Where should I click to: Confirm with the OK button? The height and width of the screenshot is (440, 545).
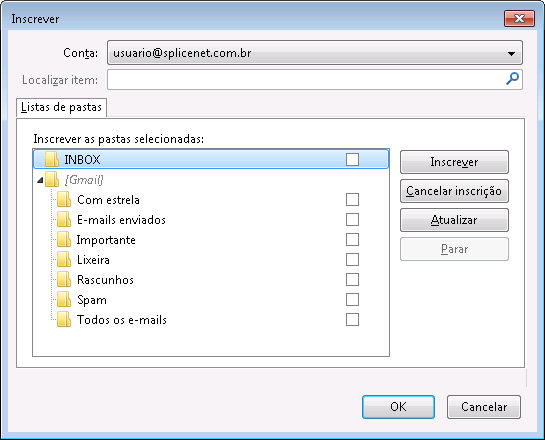[x=398, y=407]
